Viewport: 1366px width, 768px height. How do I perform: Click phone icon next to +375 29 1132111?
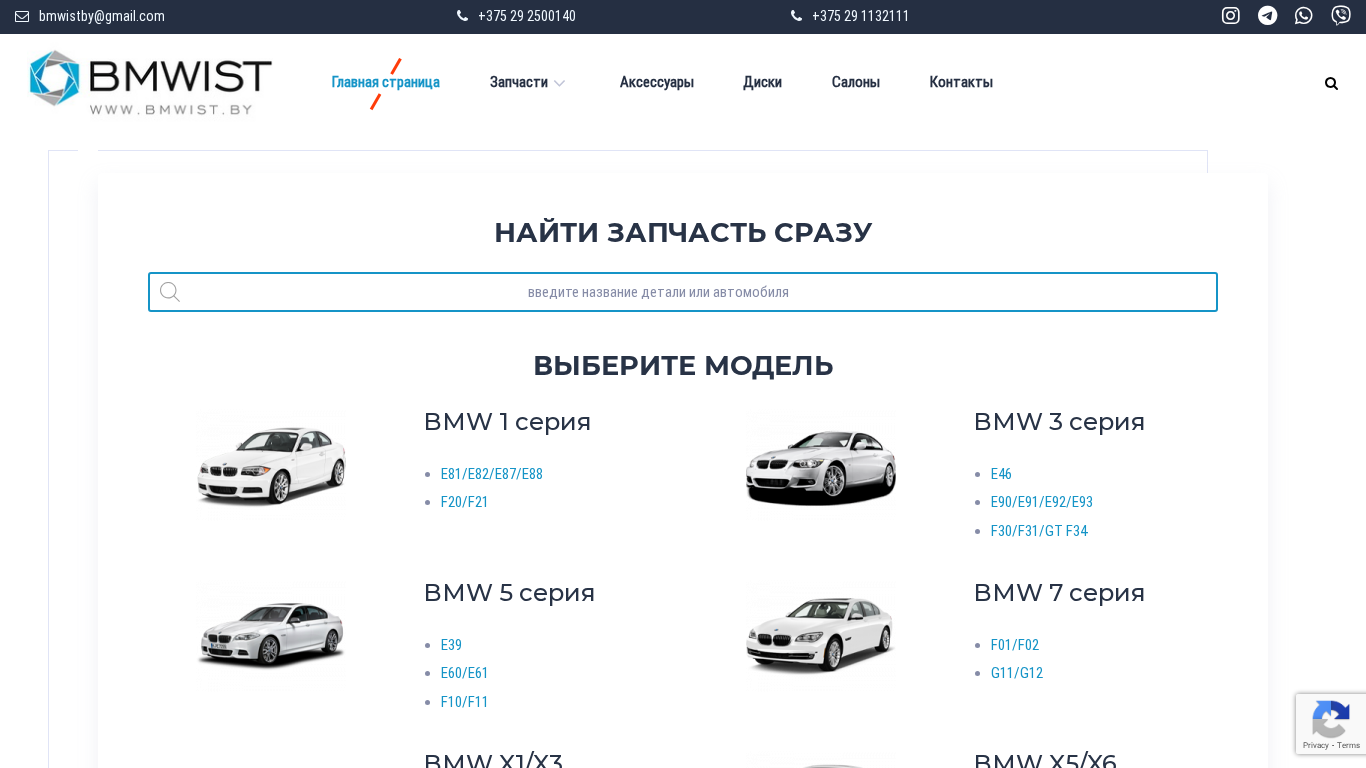[x=796, y=16]
